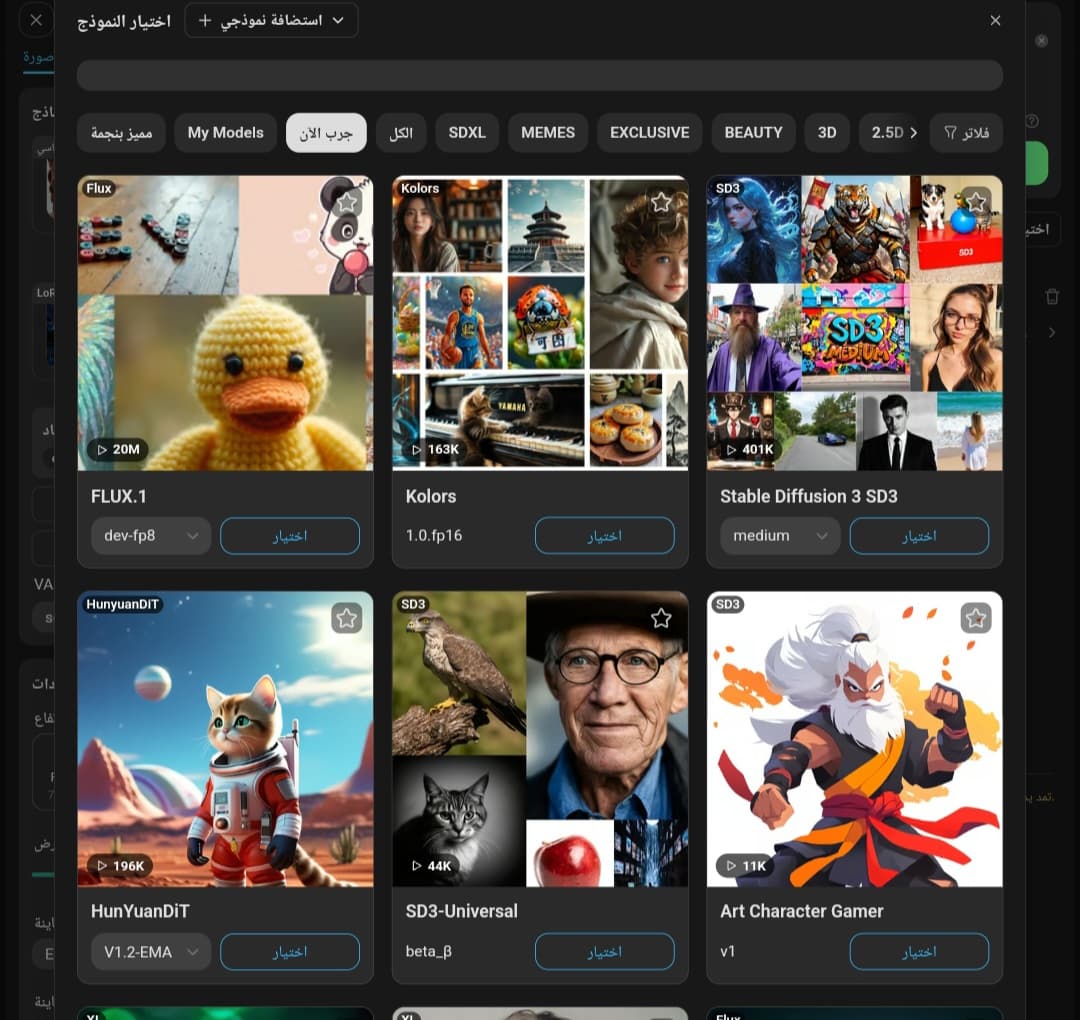
Task: Click the اختيار النموذج dialog title
Action: point(124,21)
